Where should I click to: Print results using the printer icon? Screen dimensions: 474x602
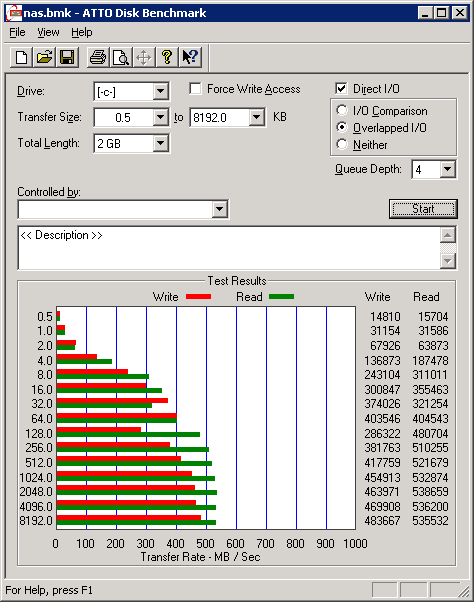click(x=98, y=58)
